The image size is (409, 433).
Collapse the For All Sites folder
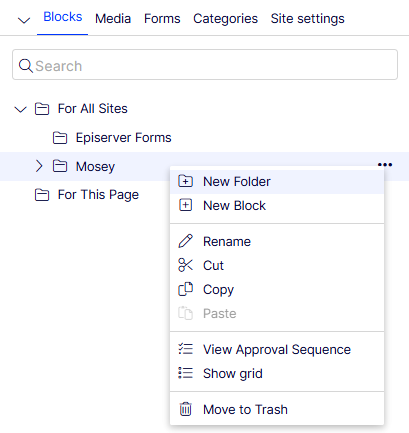pyautogui.click(x=21, y=109)
